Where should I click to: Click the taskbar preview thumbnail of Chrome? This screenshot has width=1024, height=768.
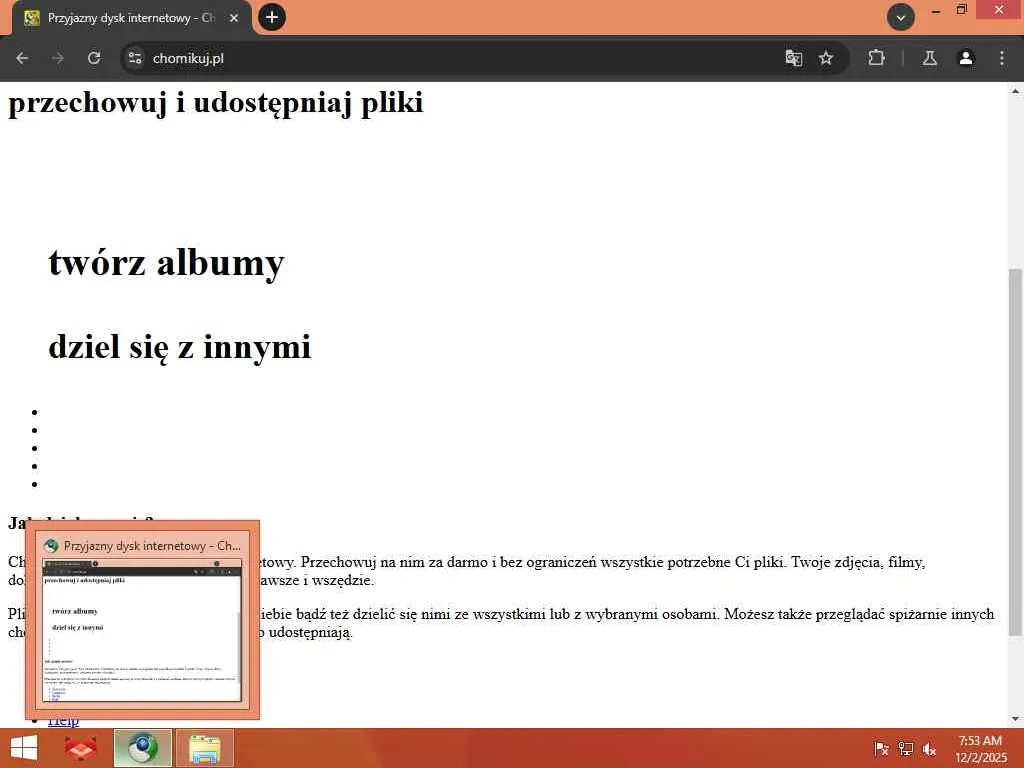point(142,630)
